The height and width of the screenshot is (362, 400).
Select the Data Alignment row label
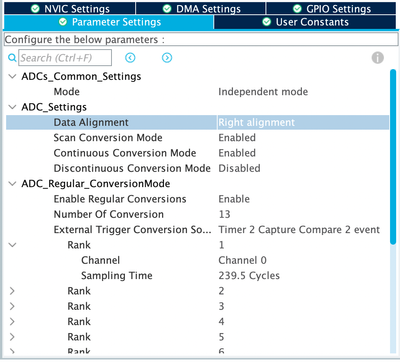pos(91,123)
